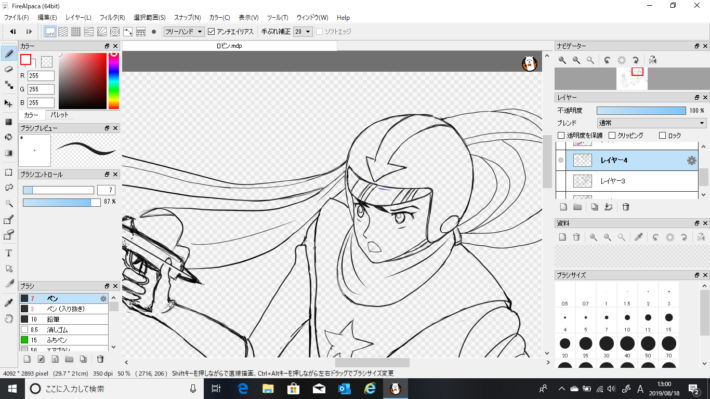Undock the レイヤー panel
The image size is (710, 399).
point(697,97)
